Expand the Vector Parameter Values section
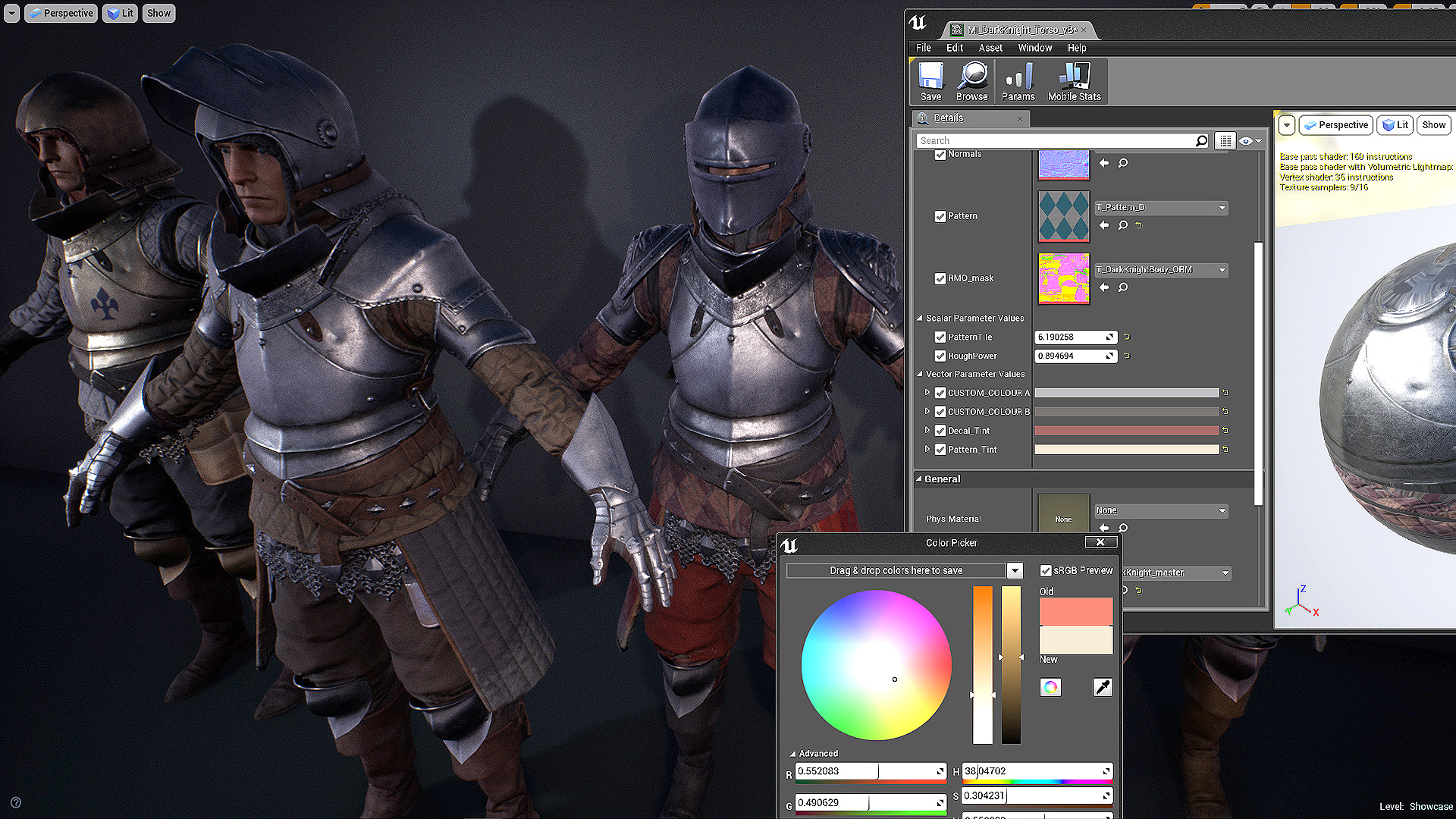 [x=920, y=373]
